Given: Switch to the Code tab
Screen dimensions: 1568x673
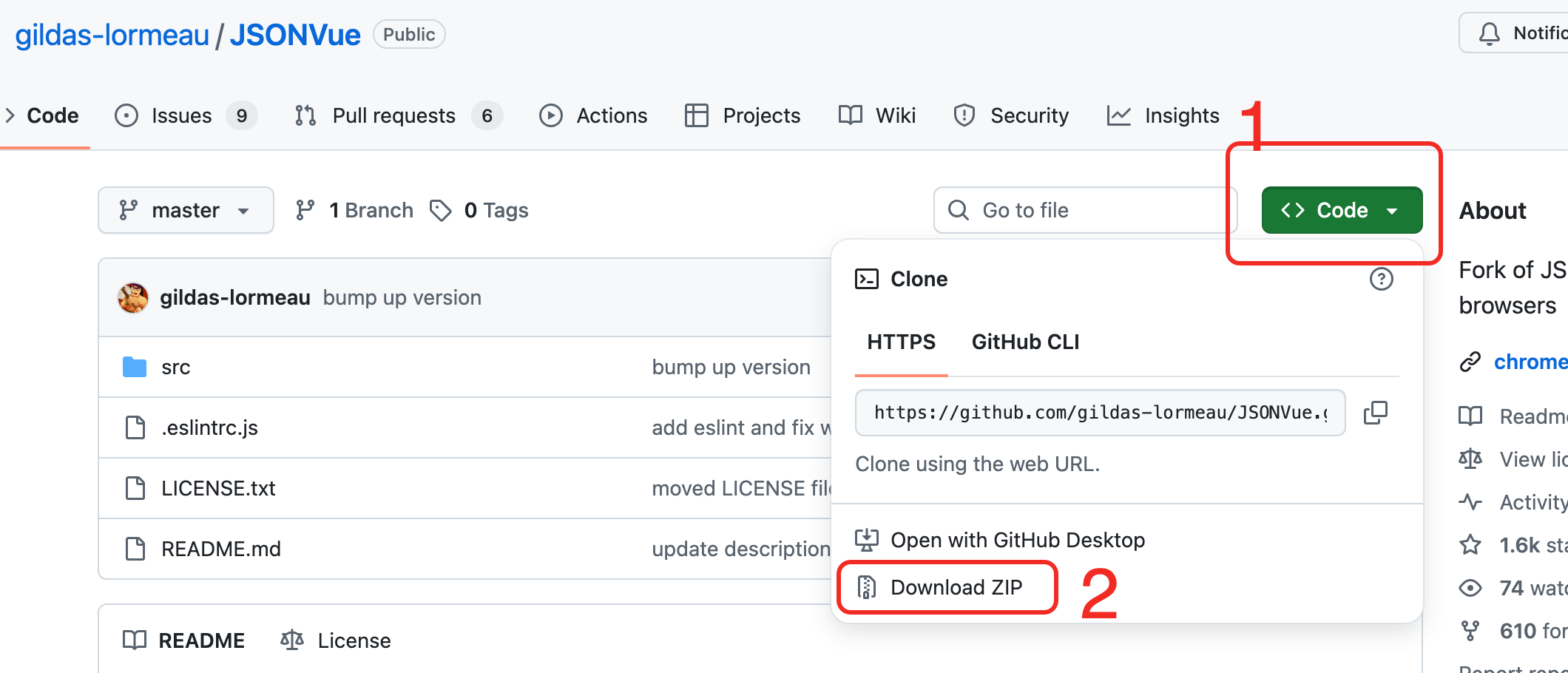Looking at the screenshot, I should [52, 115].
